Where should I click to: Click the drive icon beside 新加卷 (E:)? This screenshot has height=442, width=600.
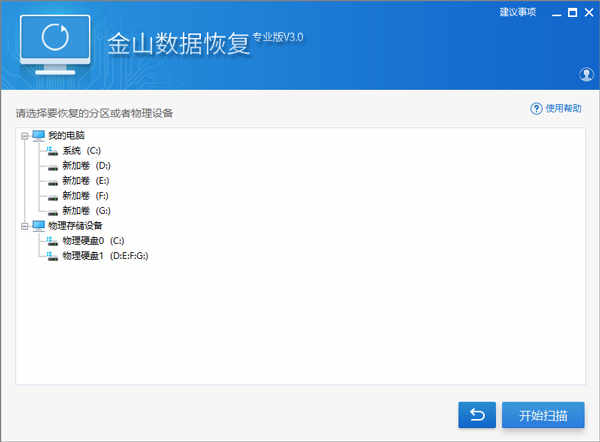point(53,182)
